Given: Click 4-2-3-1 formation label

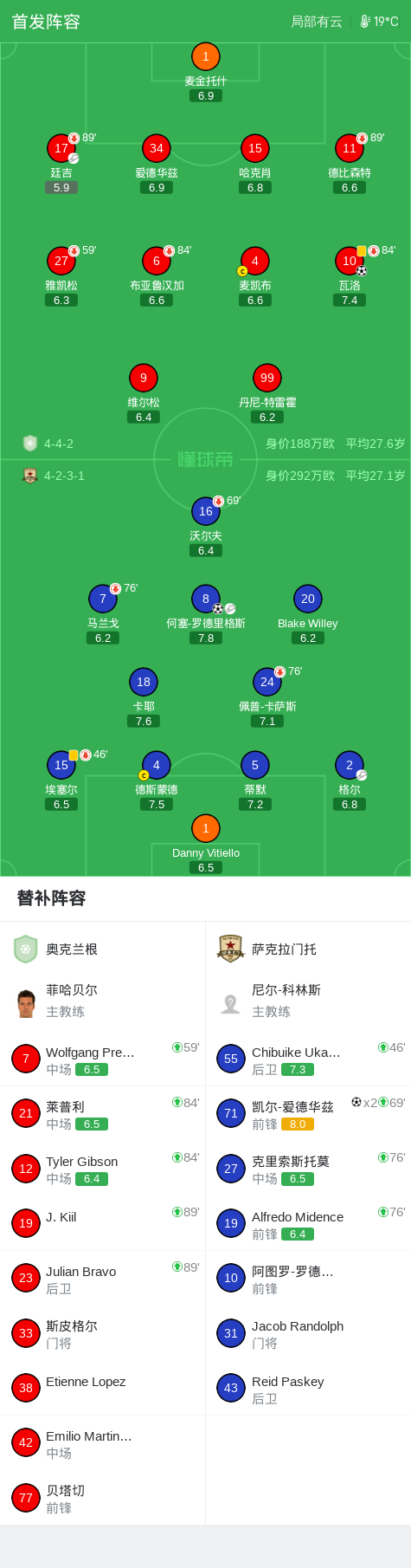Looking at the screenshot, I should (64, 476).
